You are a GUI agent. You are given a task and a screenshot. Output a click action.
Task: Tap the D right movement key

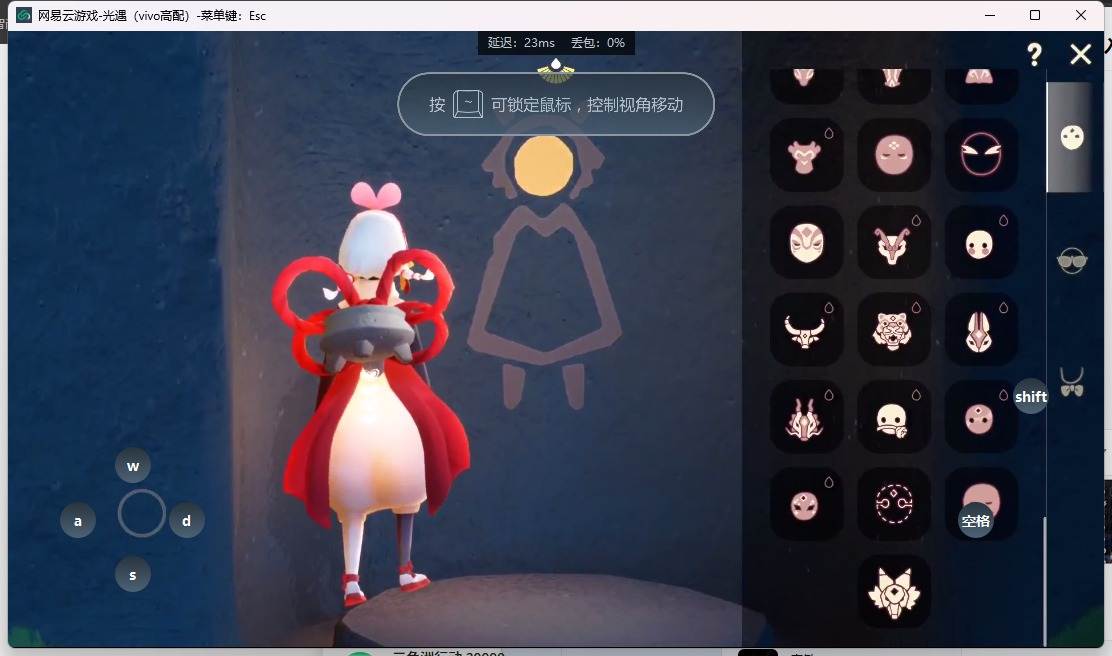(x=187, y=521)
